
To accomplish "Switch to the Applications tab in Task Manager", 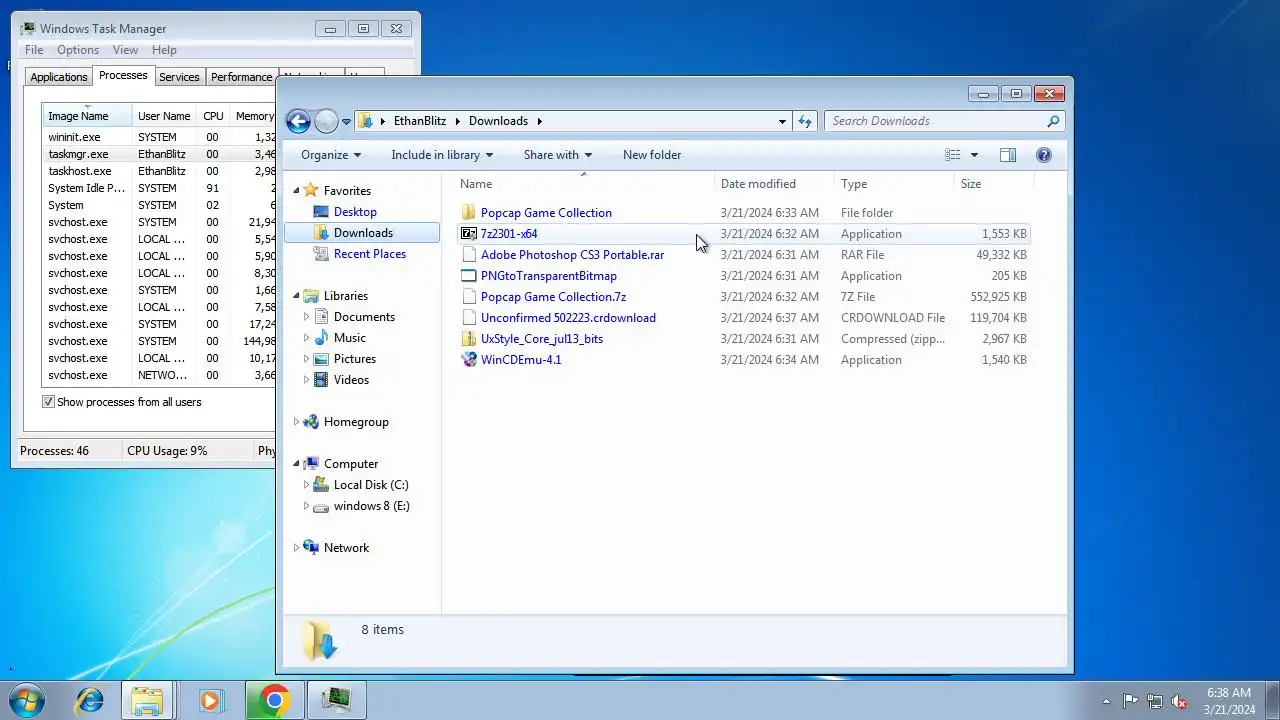I will (x=59, y=77).
